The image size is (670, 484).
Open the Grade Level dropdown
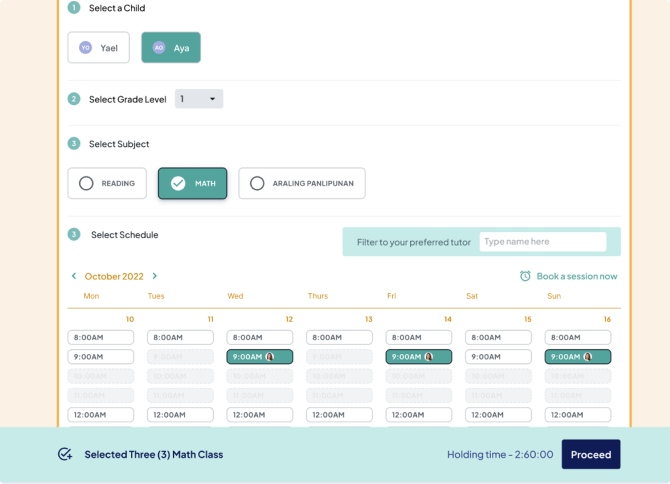199,99
